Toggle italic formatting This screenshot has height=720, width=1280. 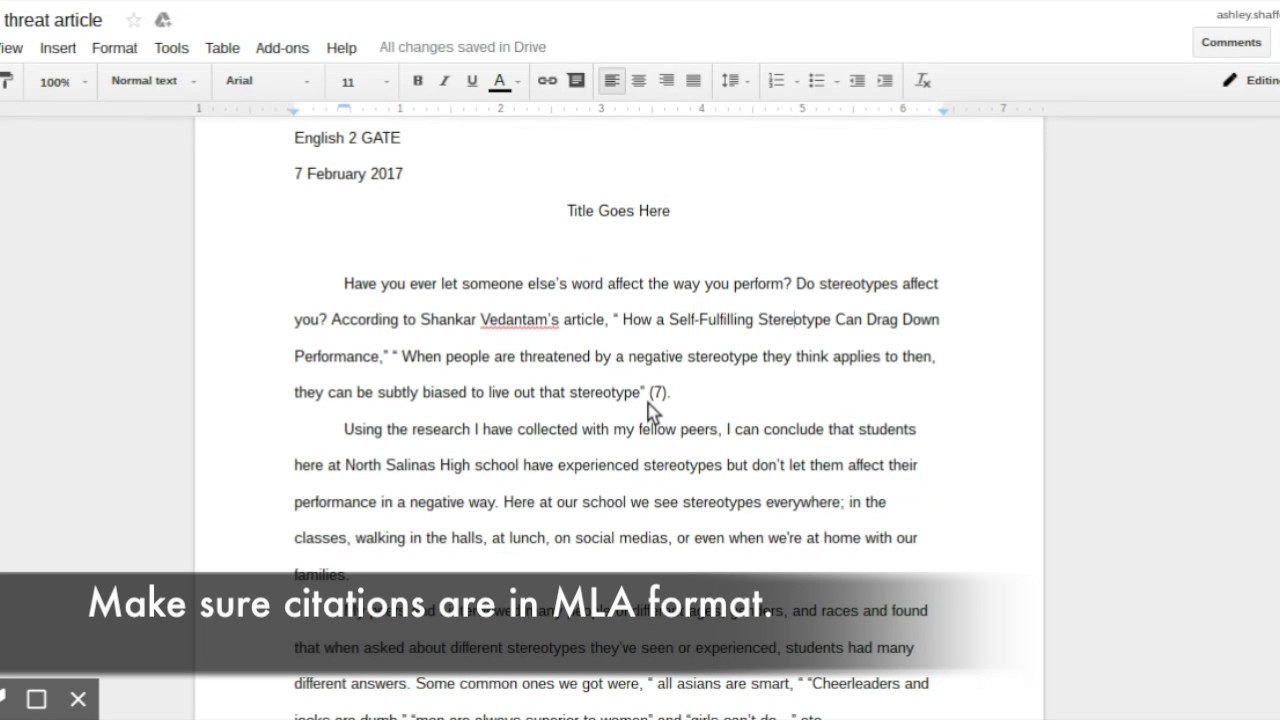point(445,81)
